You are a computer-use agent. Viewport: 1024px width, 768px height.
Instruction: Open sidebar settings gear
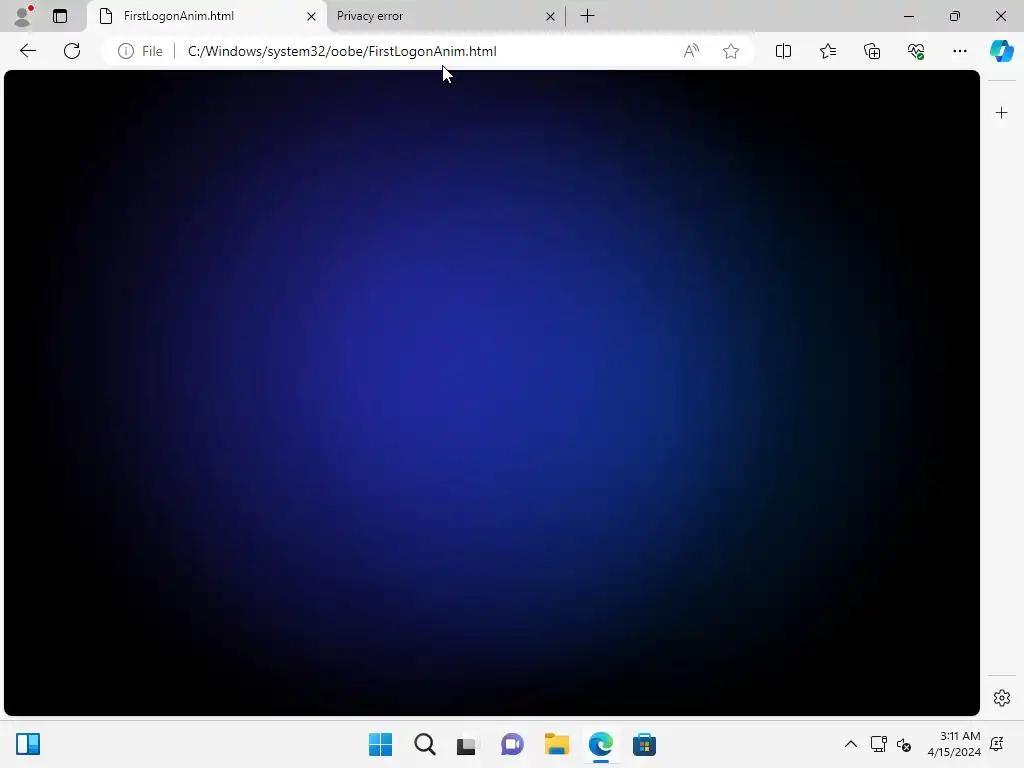coord(1001,698)
